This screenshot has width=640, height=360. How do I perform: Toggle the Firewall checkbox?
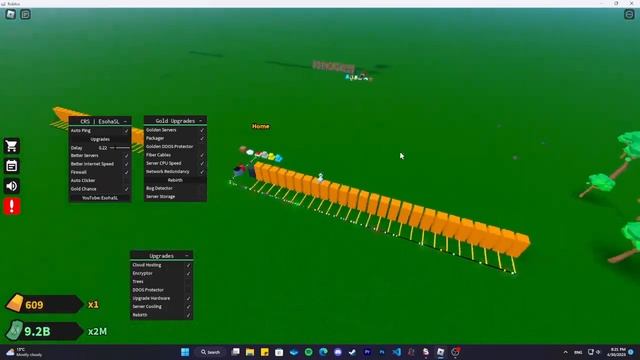pos(126,172)
